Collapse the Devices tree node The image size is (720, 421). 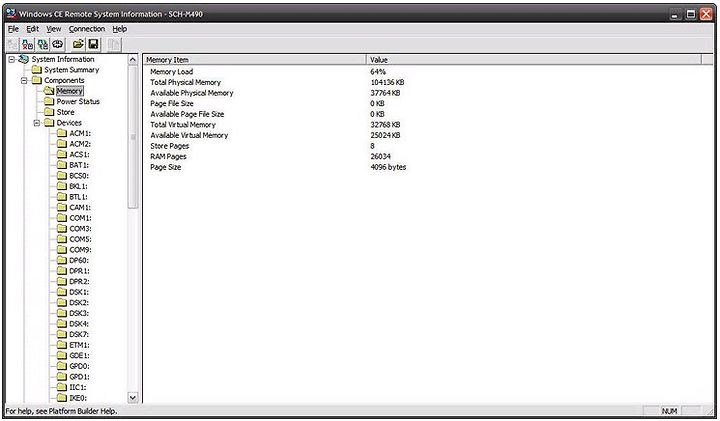coord(37,123)
